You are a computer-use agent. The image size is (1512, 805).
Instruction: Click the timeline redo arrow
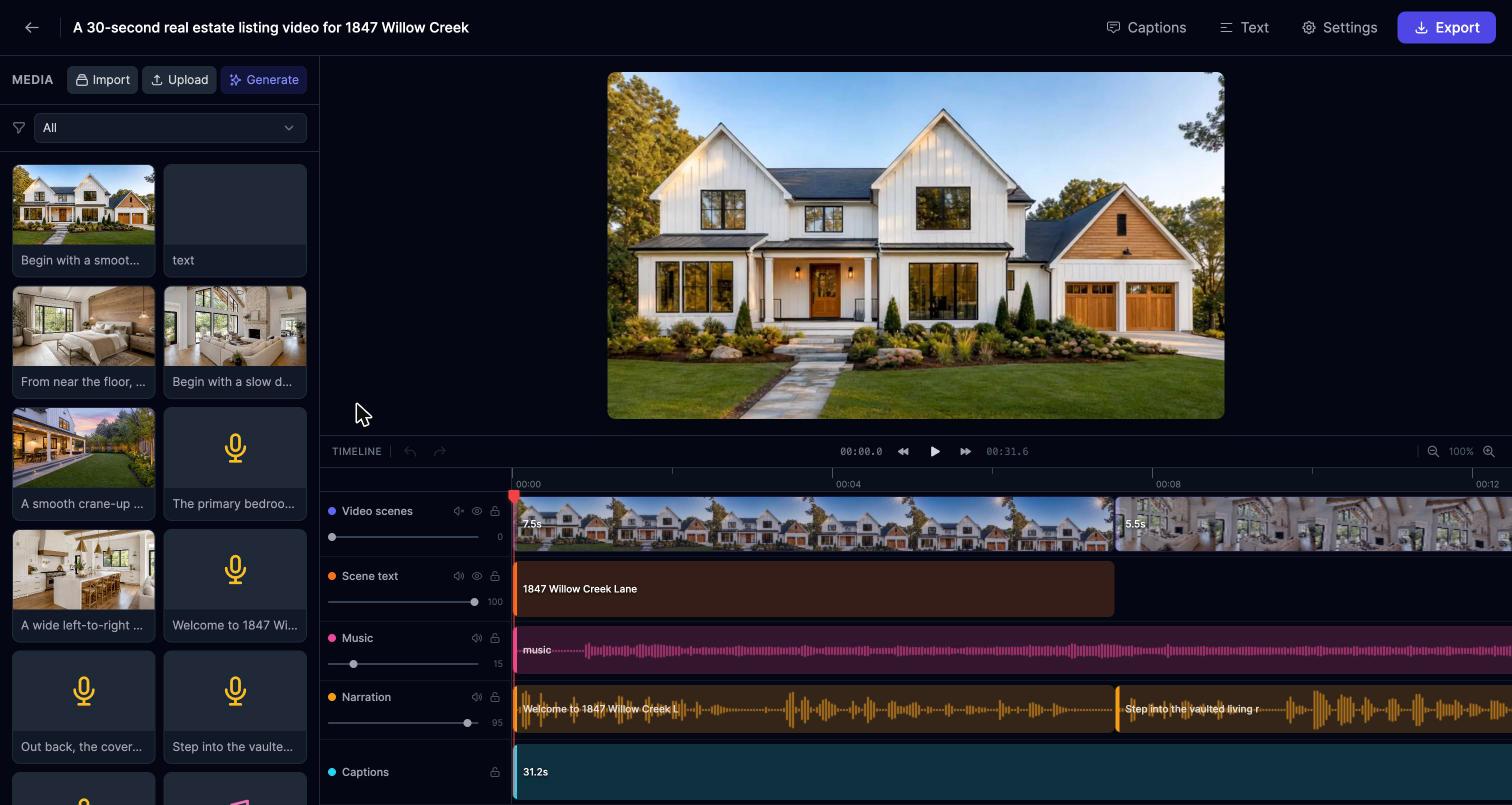tap(440, 452)
